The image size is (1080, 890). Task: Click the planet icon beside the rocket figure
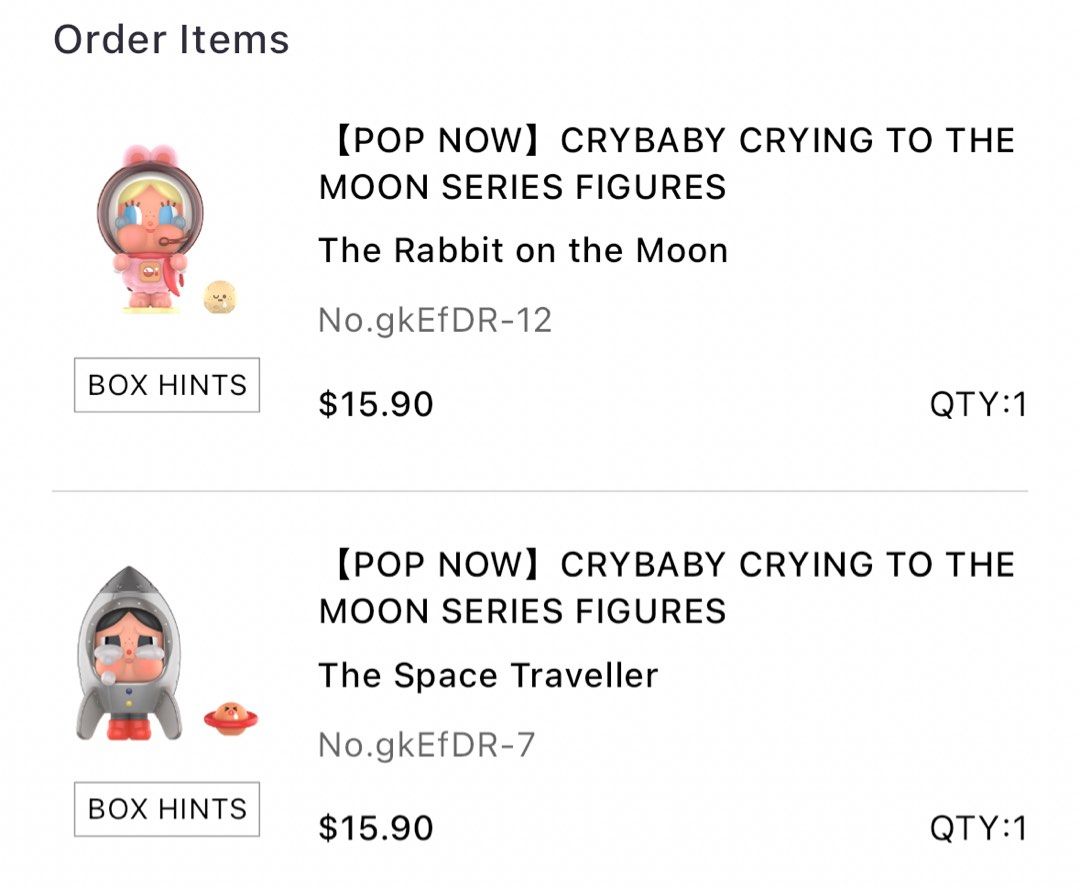230,714
